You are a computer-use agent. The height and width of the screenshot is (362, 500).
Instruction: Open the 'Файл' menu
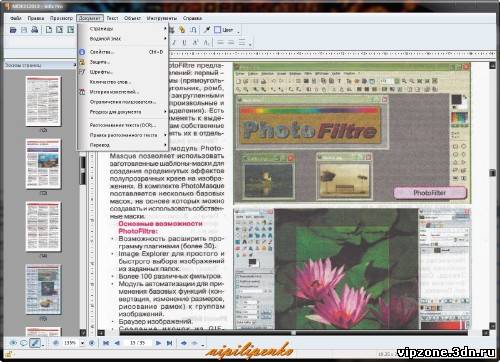(x=16, y=18)
